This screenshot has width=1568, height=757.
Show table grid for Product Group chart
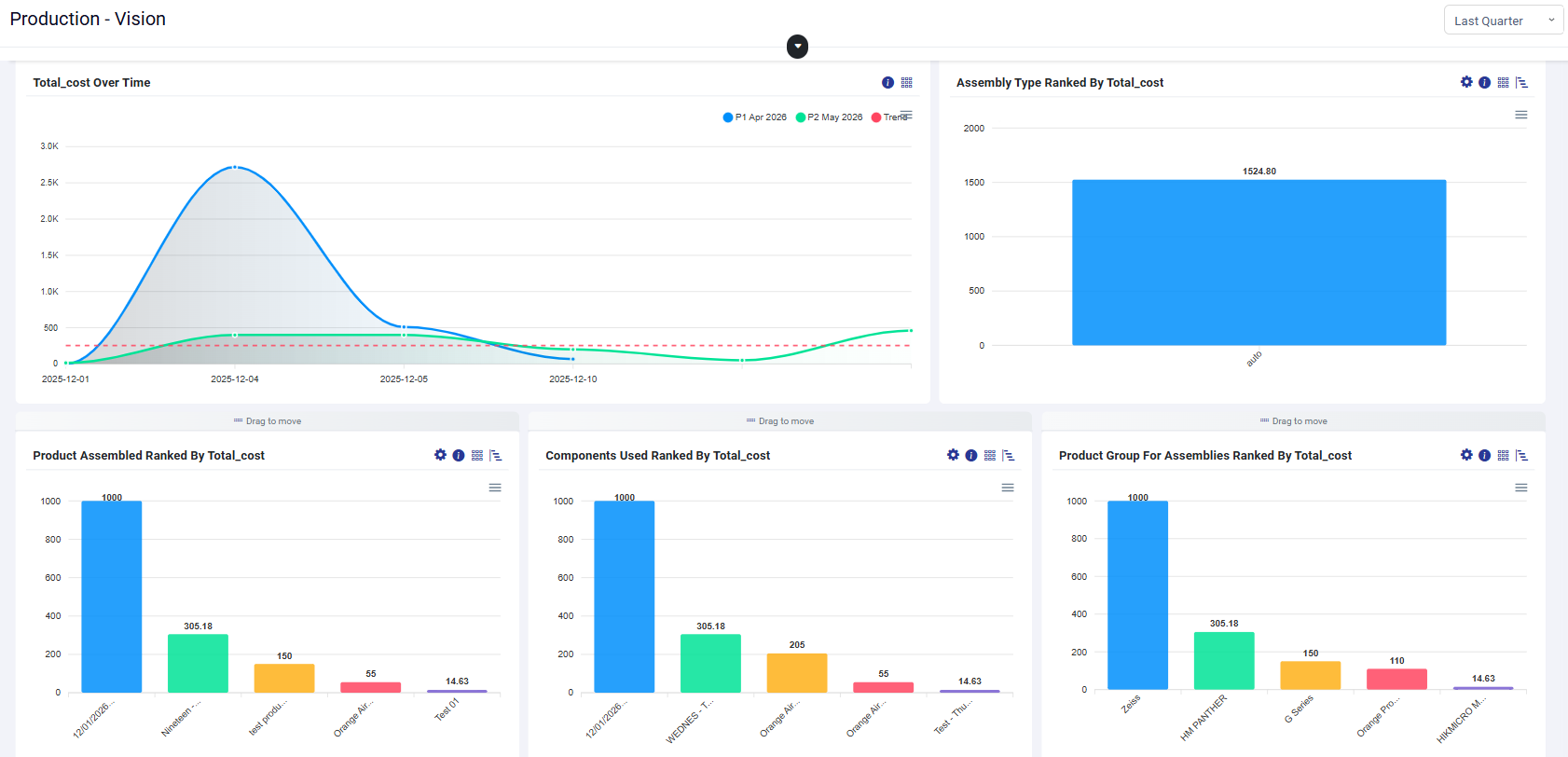(1503, 456)
